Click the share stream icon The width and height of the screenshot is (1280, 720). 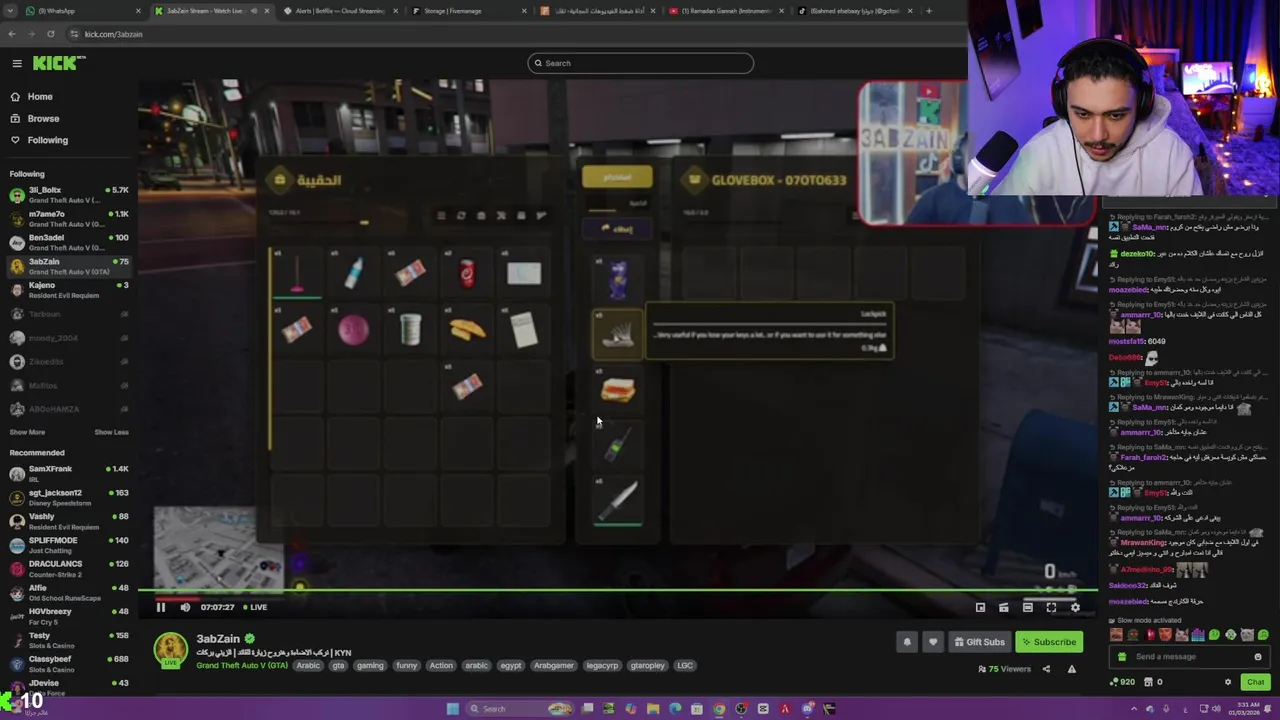[x=1046, y=669]
